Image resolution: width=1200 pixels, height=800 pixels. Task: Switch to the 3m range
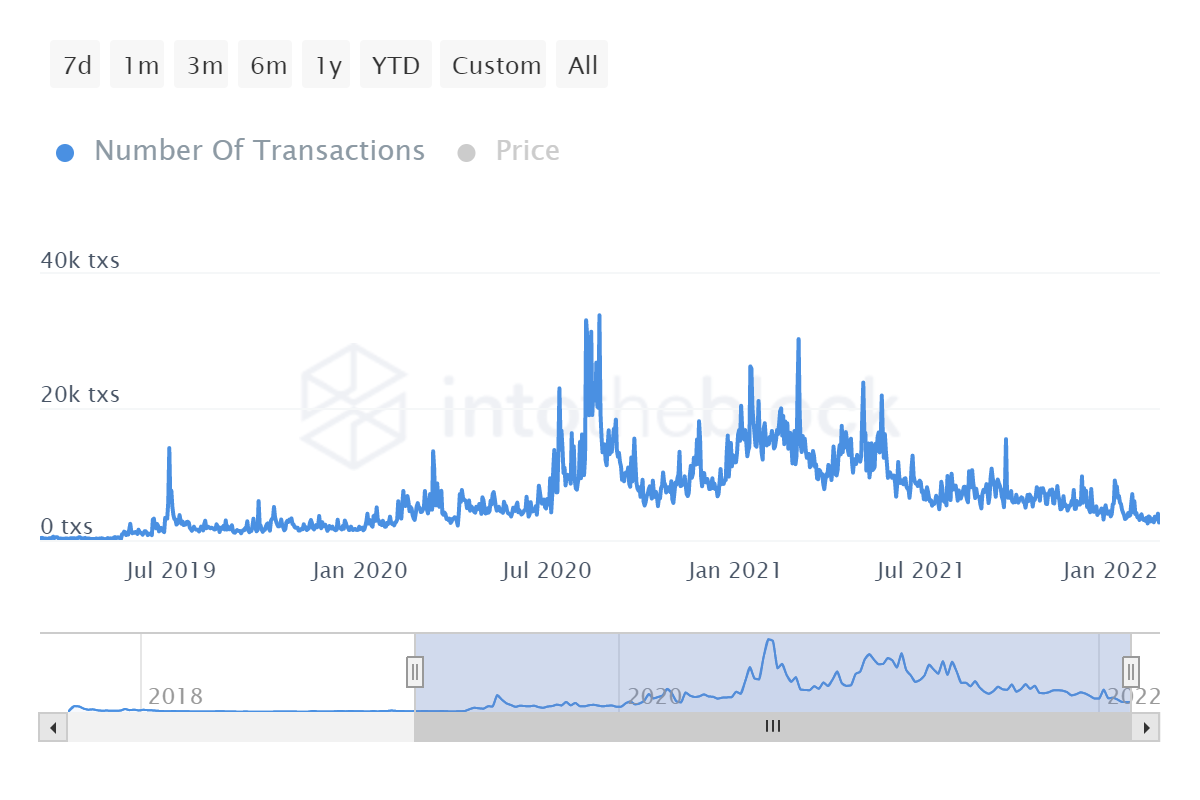(x=203, y=66)
